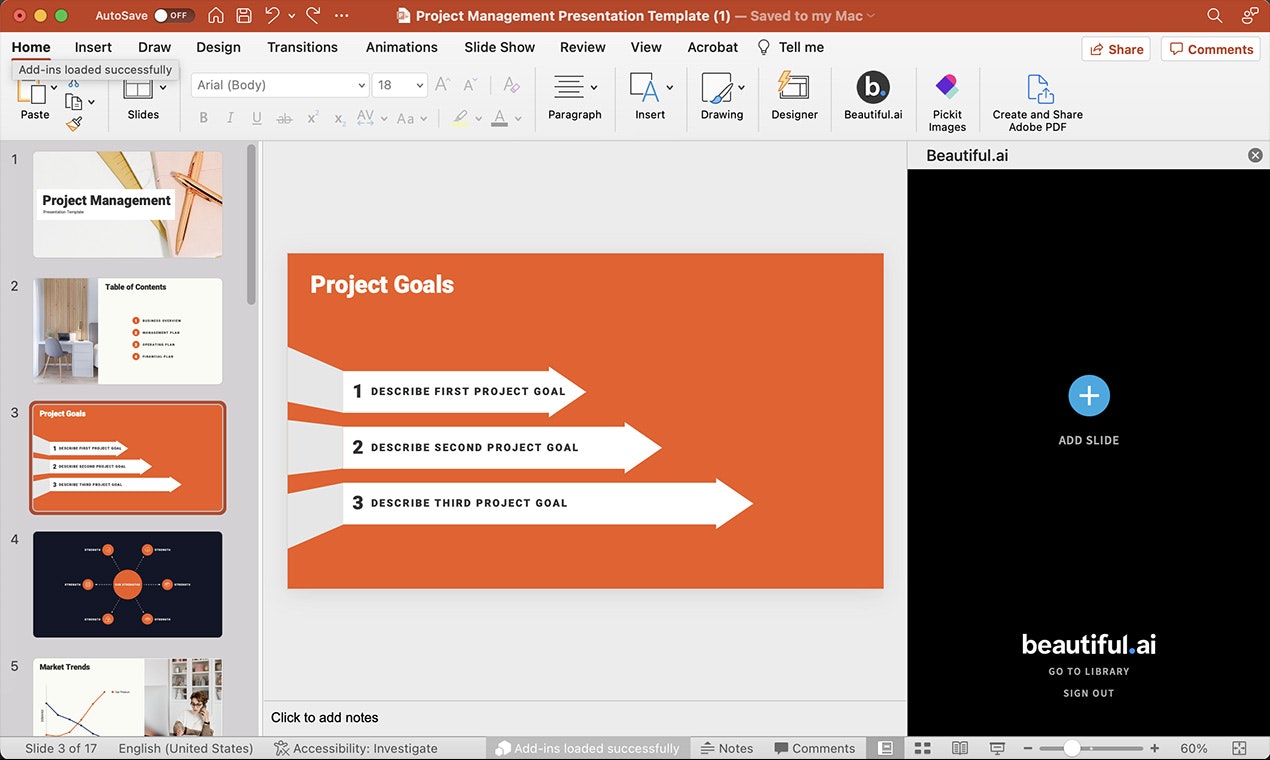Apply Subscript formatting

(x=340, y=118)
